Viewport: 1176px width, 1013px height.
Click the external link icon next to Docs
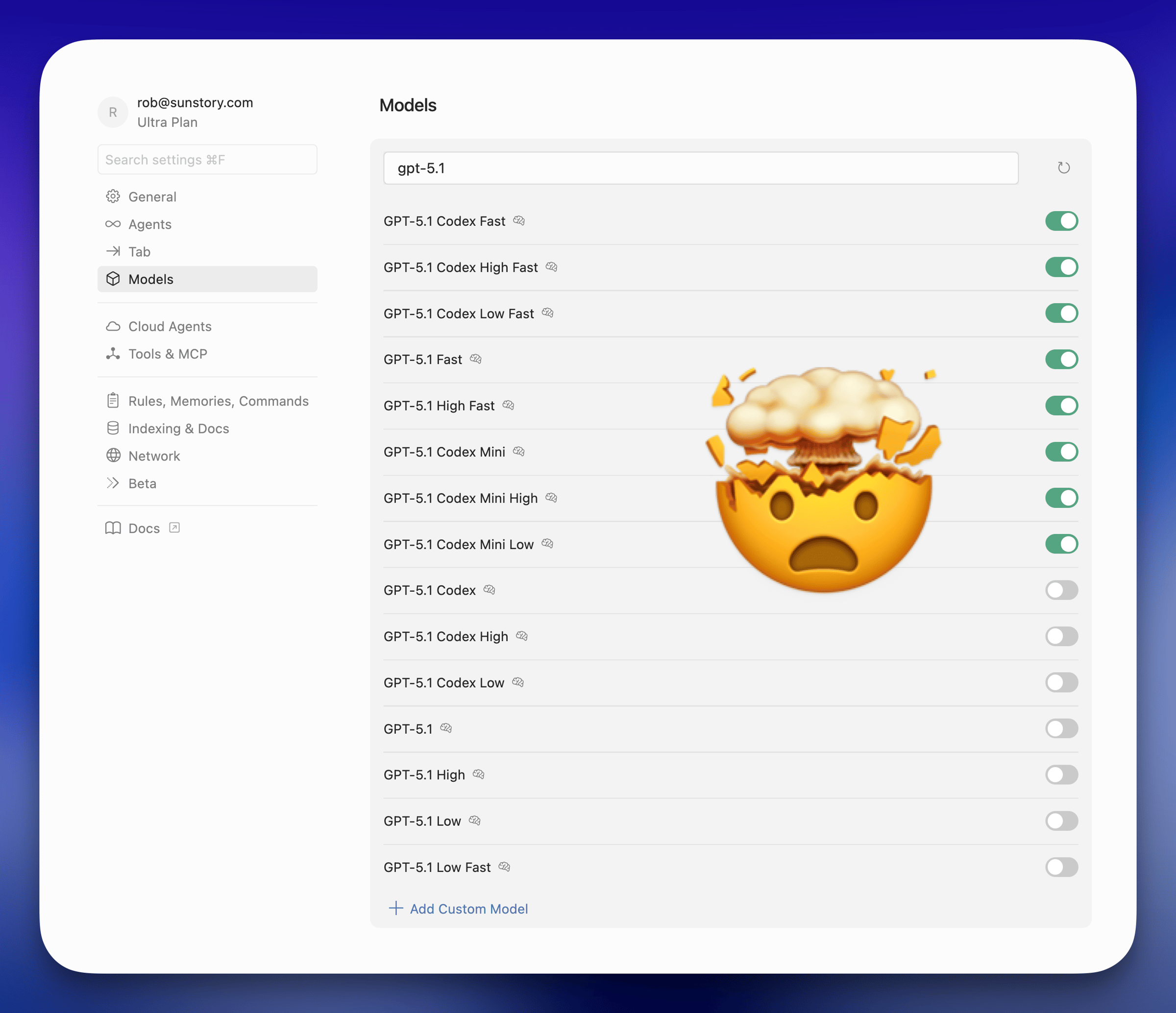pyautogui.click(x=175, y=528)
